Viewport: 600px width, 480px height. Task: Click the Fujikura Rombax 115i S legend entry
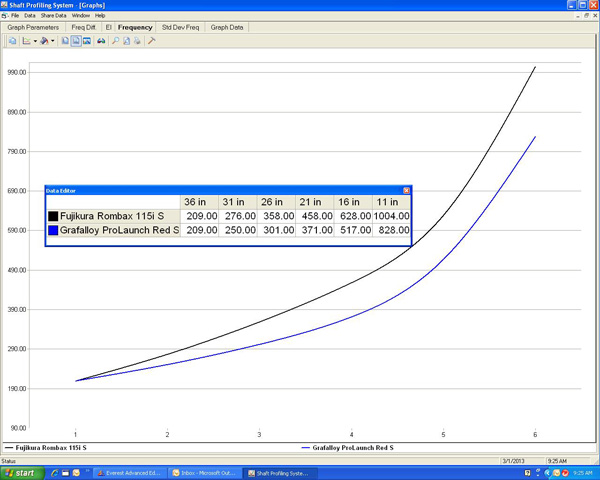tap(46, 447)
